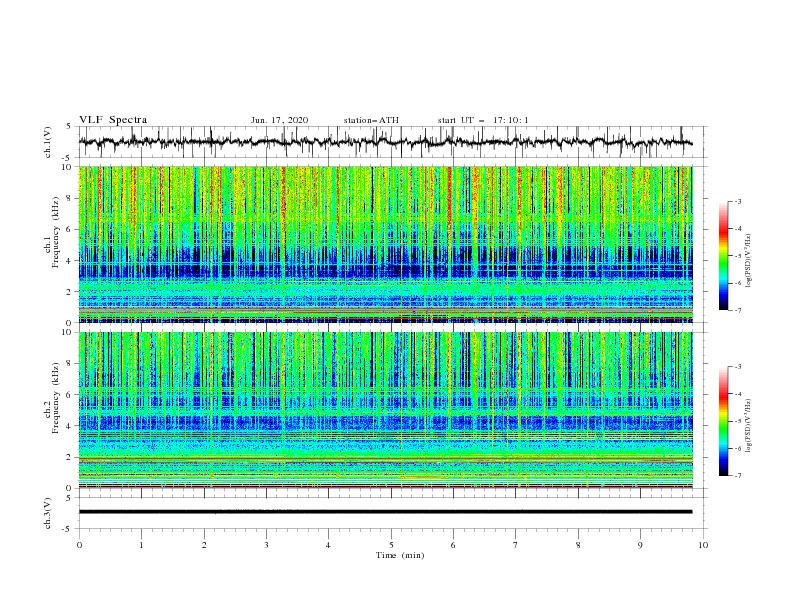The width and height of the screenshot is (792, 612).
Task: Click the time axis tick label "1"
Action: coord(141,545)
